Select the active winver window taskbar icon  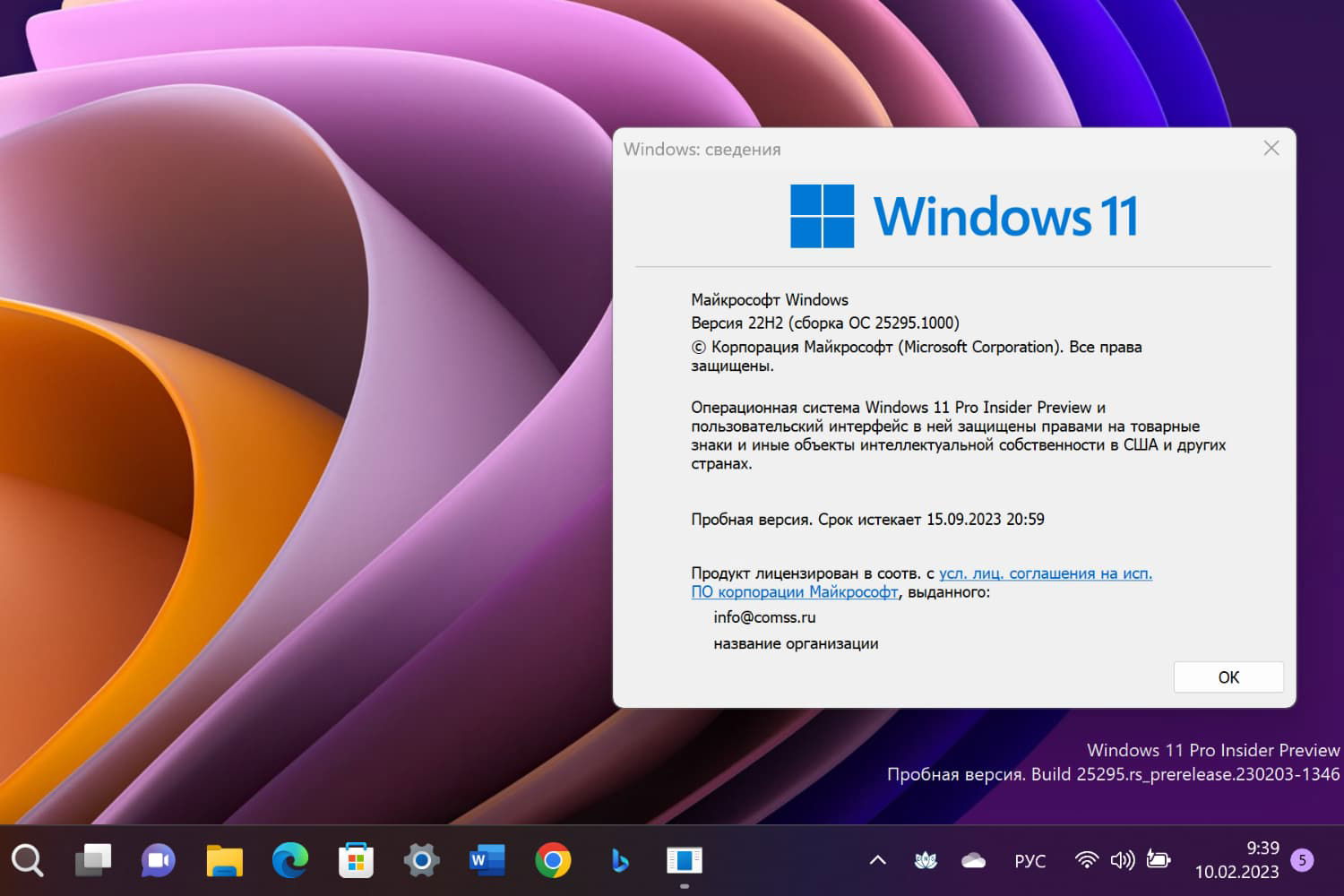pos(685,860)
